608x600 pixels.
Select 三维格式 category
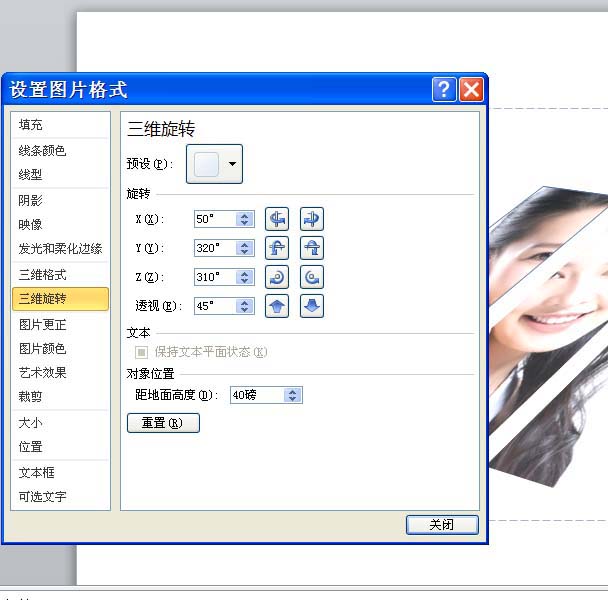tap(60, 275)
